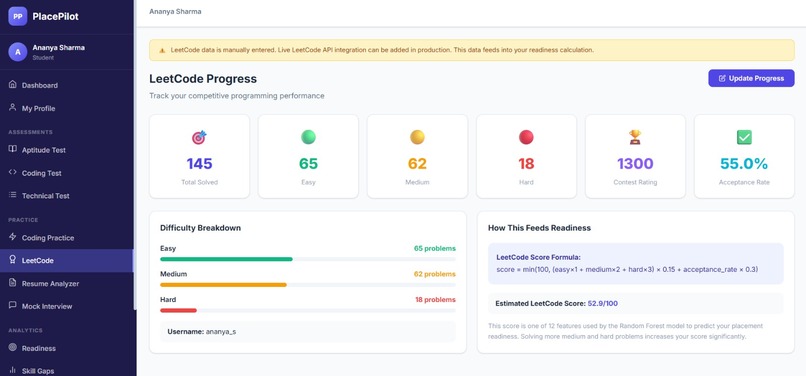
Task: Click the '65 problems' label
Action: [435, 248]
